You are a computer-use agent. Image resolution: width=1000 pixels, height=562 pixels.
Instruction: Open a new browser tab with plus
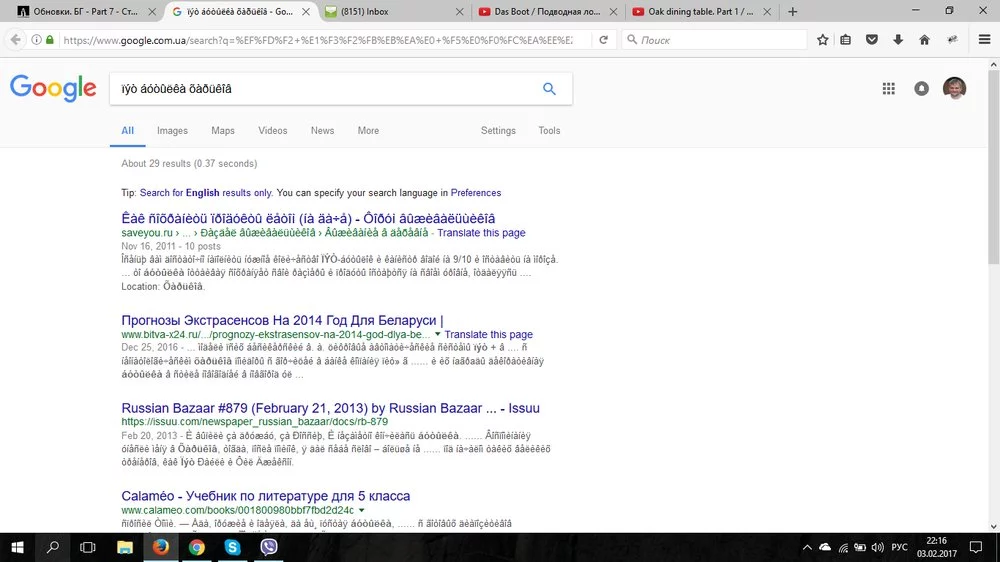pyautogui.click(x=792, y=11)
